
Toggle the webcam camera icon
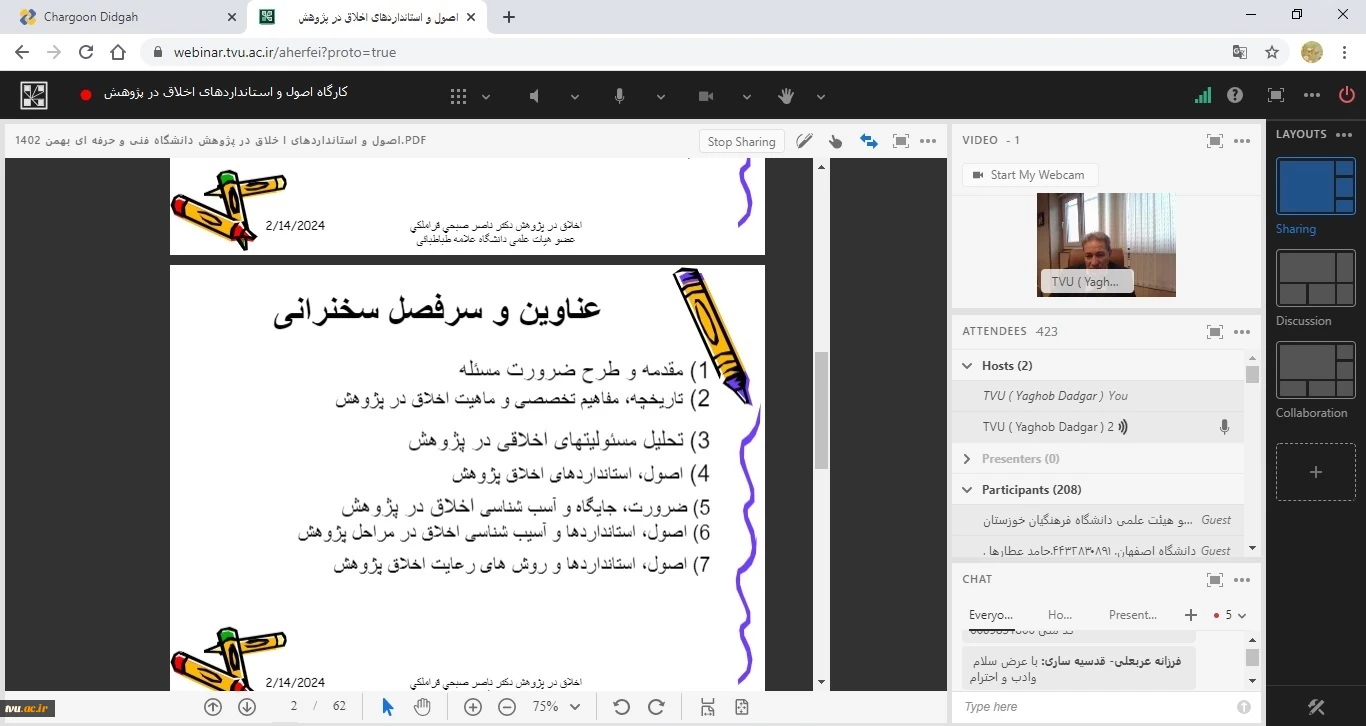click(706, 96)
